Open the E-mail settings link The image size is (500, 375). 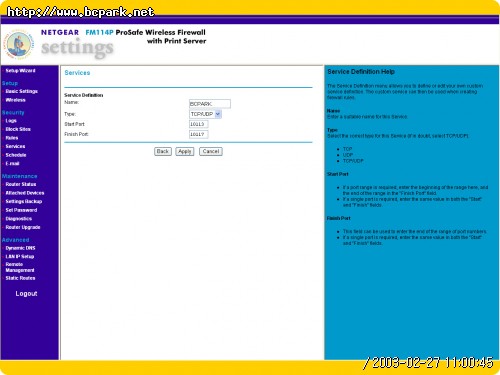[12, 164]
